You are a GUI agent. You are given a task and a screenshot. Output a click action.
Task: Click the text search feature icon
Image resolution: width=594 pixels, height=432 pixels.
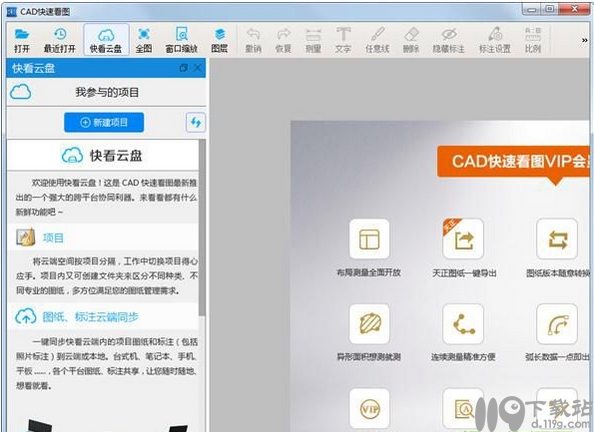point(463,409)
